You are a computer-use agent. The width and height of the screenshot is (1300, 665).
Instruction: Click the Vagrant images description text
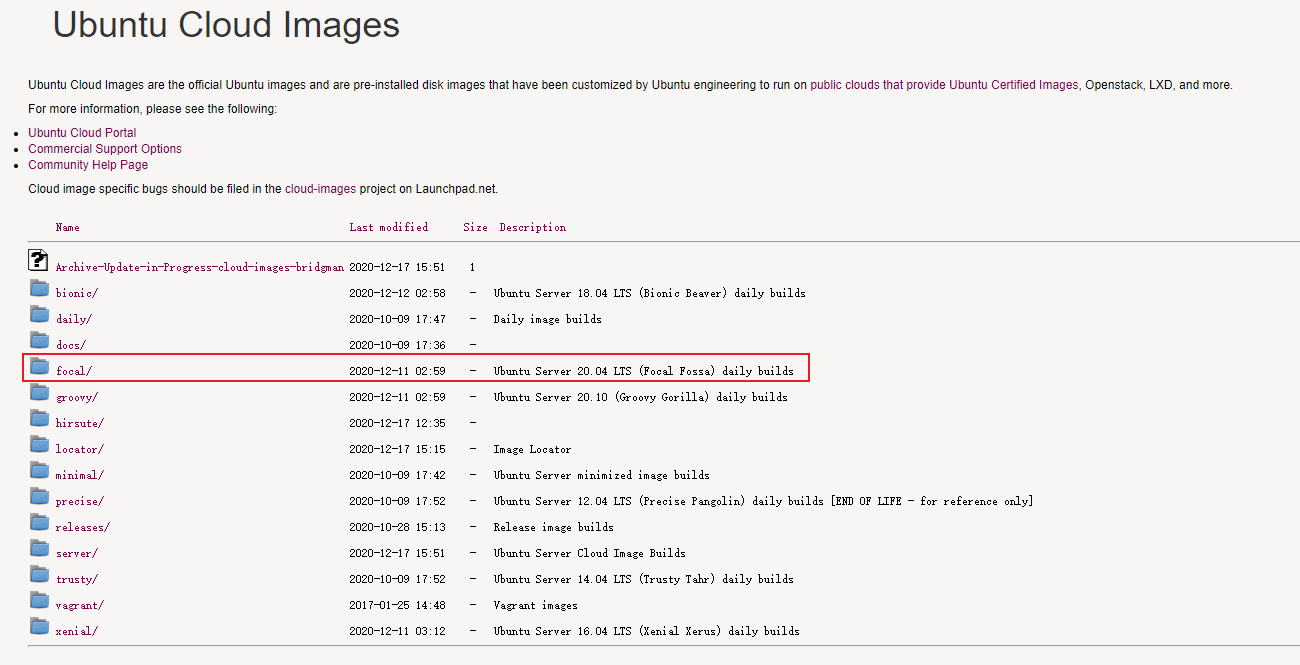pos(535,605)
